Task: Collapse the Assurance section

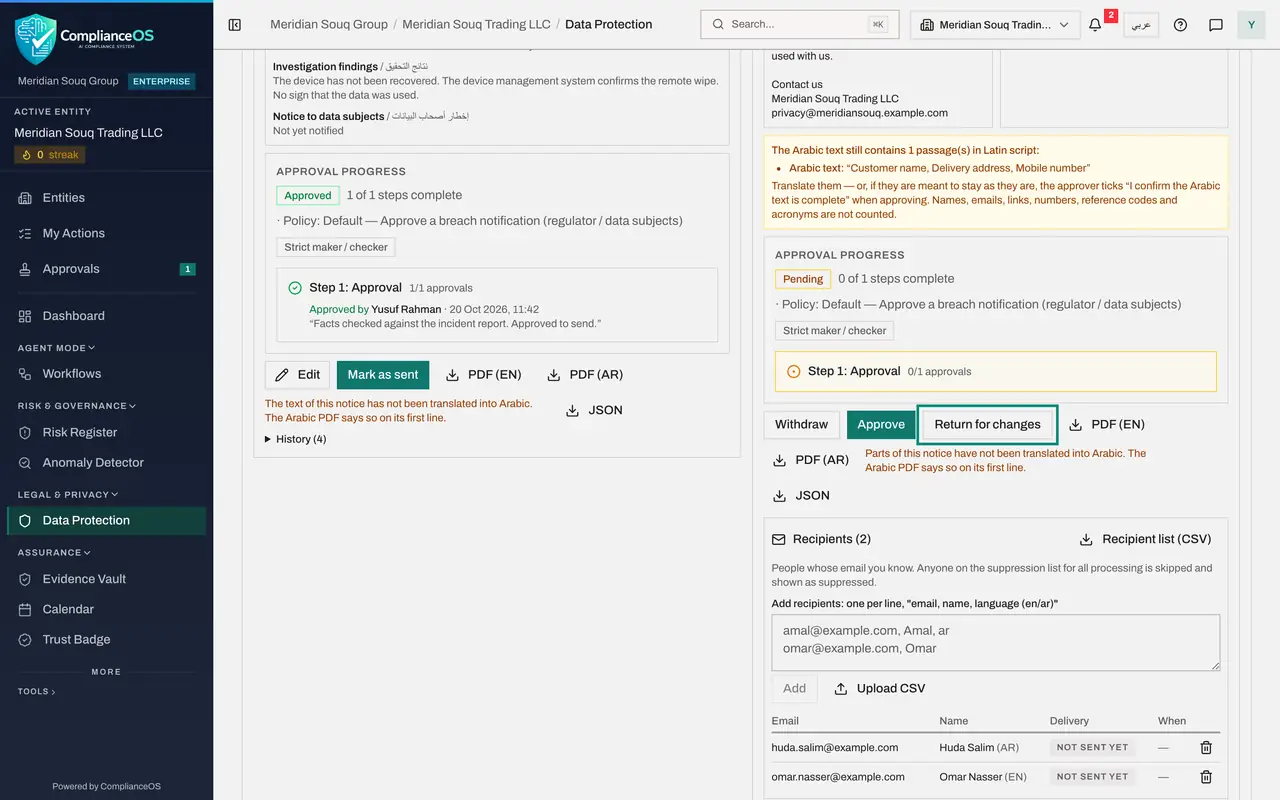Action: point(54,552)
